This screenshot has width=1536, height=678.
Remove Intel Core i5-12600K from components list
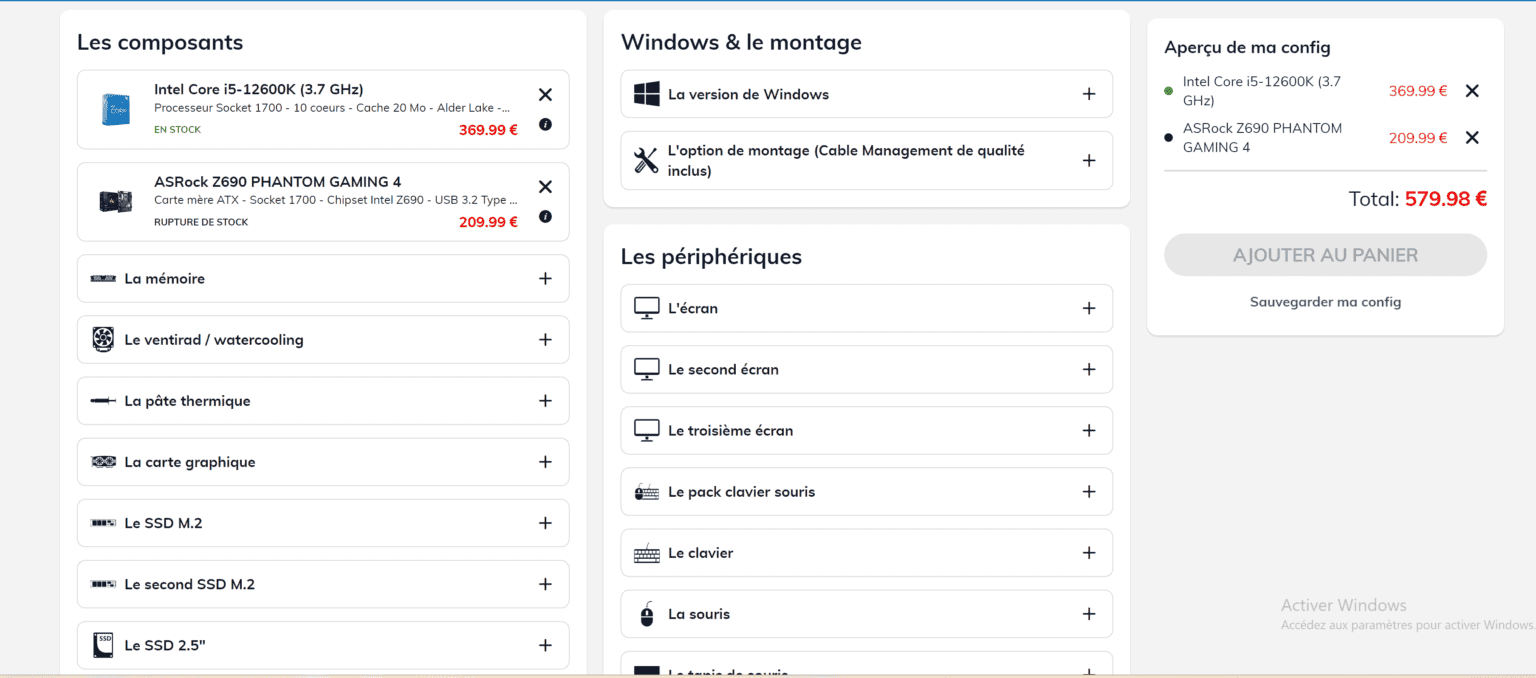tap(545, 95)
